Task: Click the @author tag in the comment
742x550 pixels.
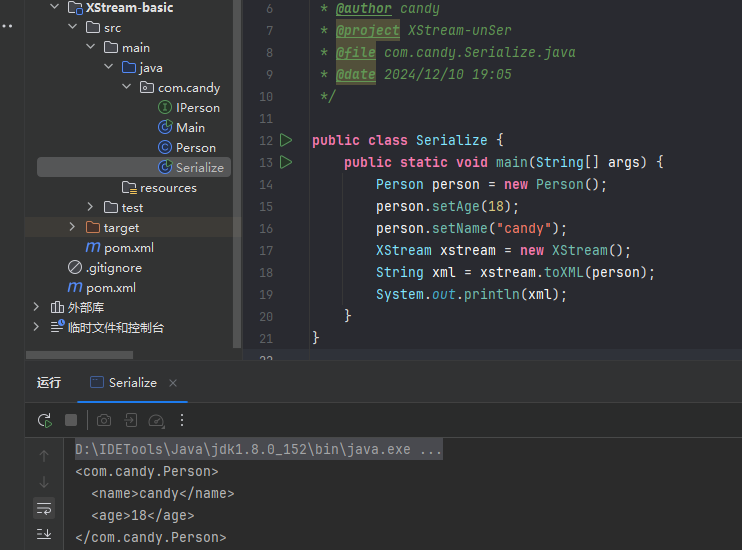Action: coord(363,9)
